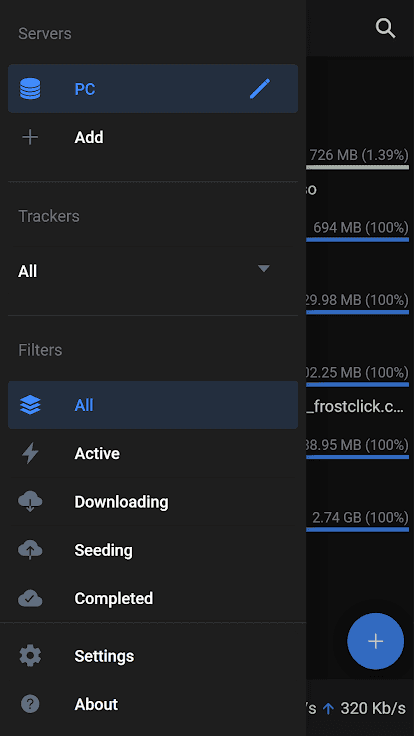Click the stacked layers icon for All filter
414x736 pixels.
(x=30, y=405)
